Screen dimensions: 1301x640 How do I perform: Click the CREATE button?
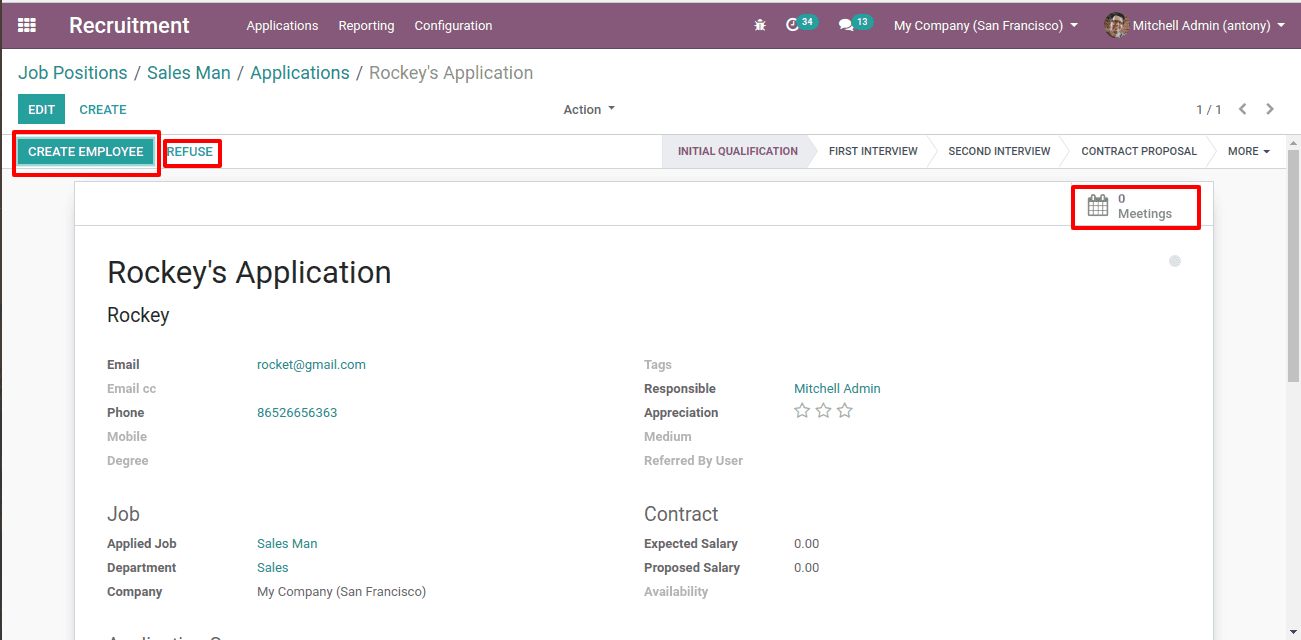click(x=103, y=109)
